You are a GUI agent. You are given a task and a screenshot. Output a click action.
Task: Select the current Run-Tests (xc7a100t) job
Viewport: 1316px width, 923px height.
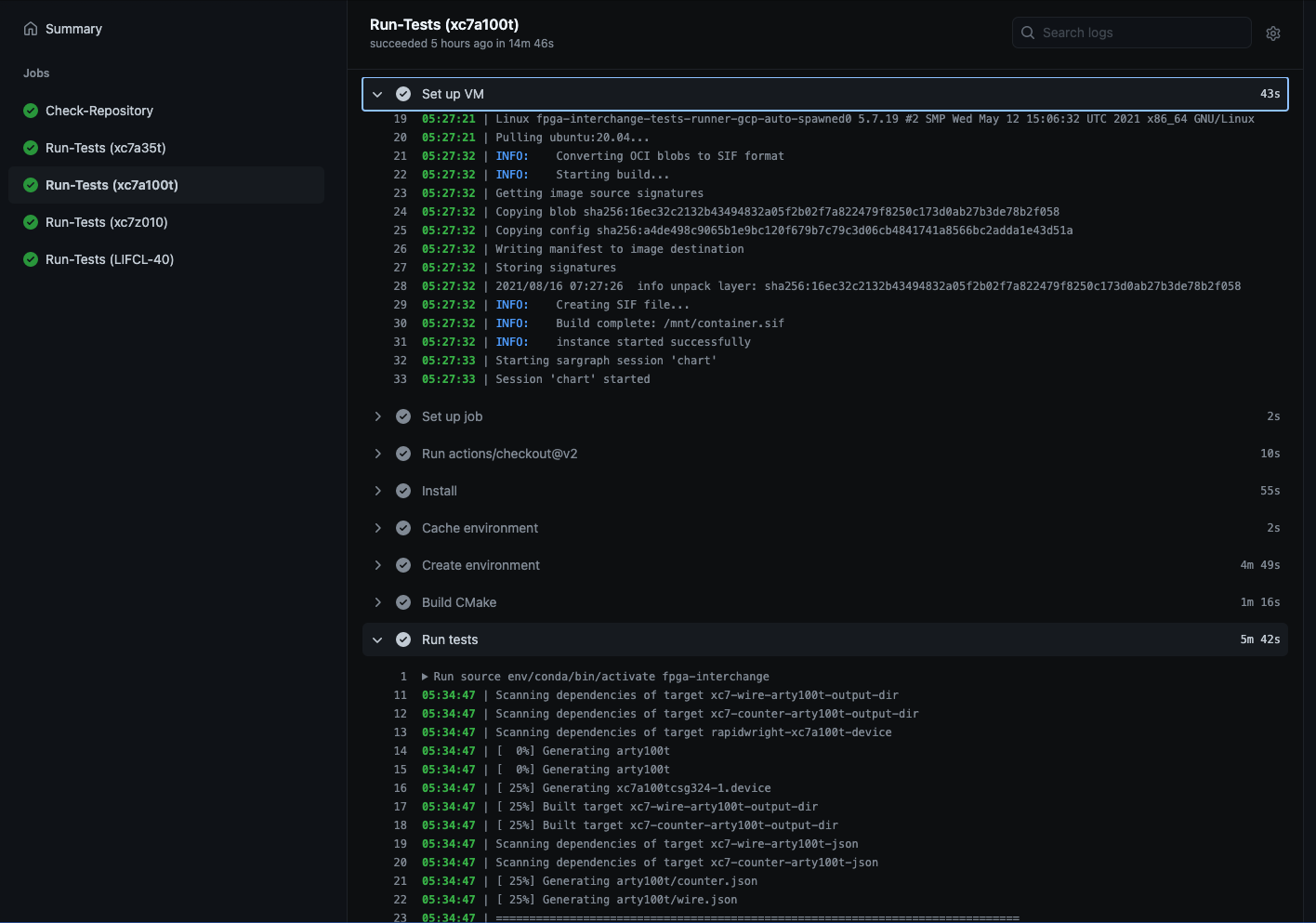[112, 185]
